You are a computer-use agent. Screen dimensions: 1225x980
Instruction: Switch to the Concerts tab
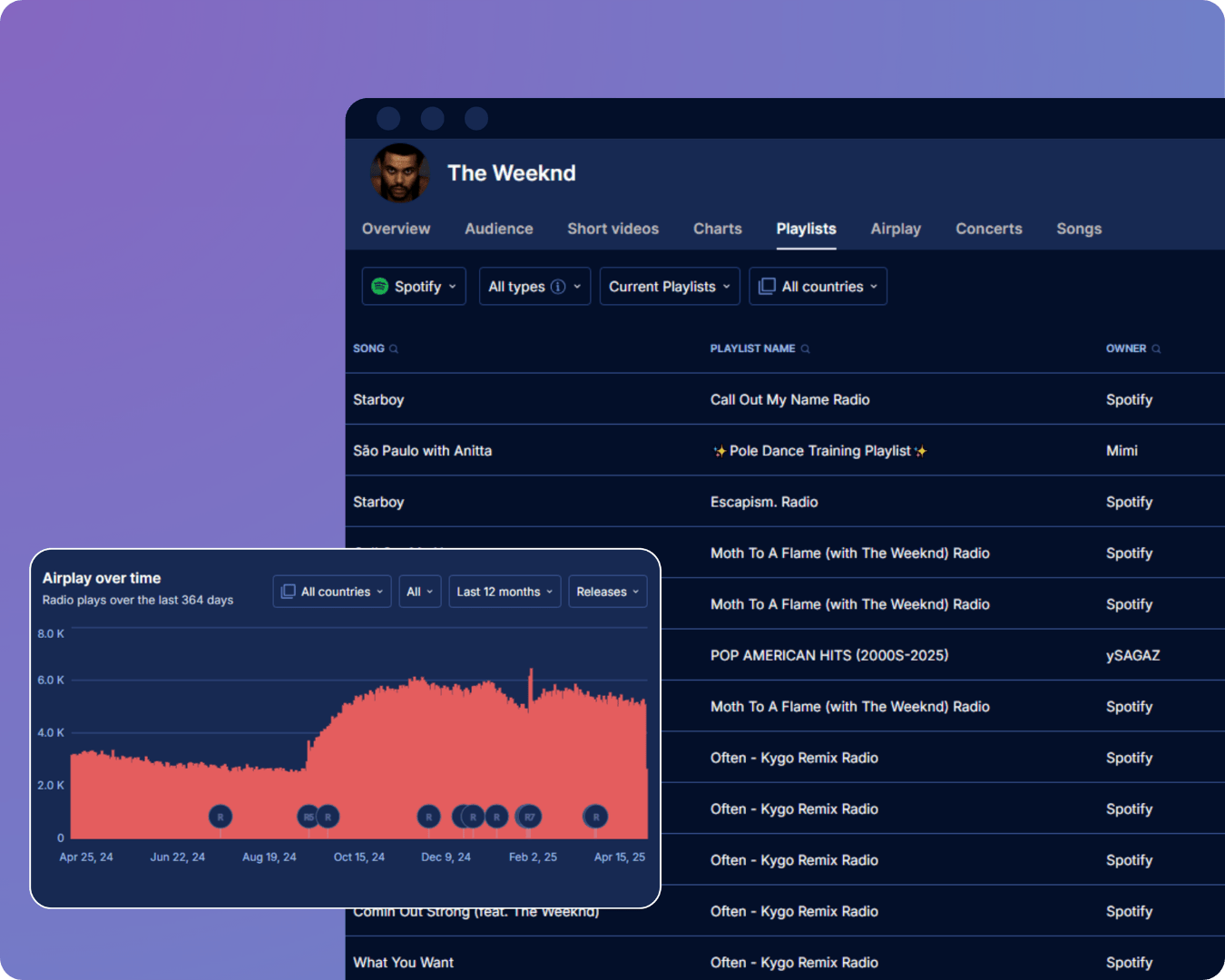pos(988,229)
